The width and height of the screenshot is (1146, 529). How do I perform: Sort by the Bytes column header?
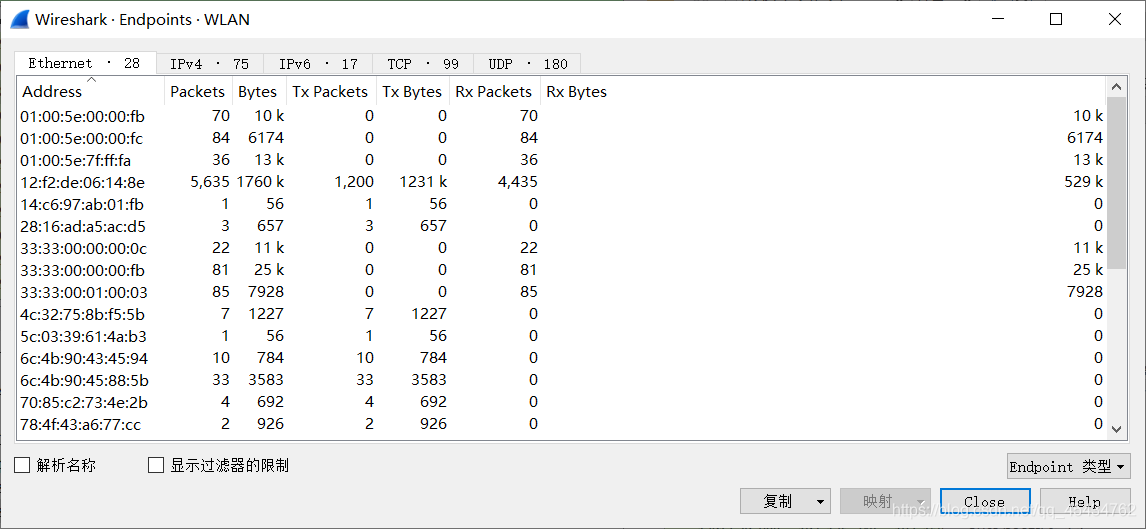coord(259,91)
